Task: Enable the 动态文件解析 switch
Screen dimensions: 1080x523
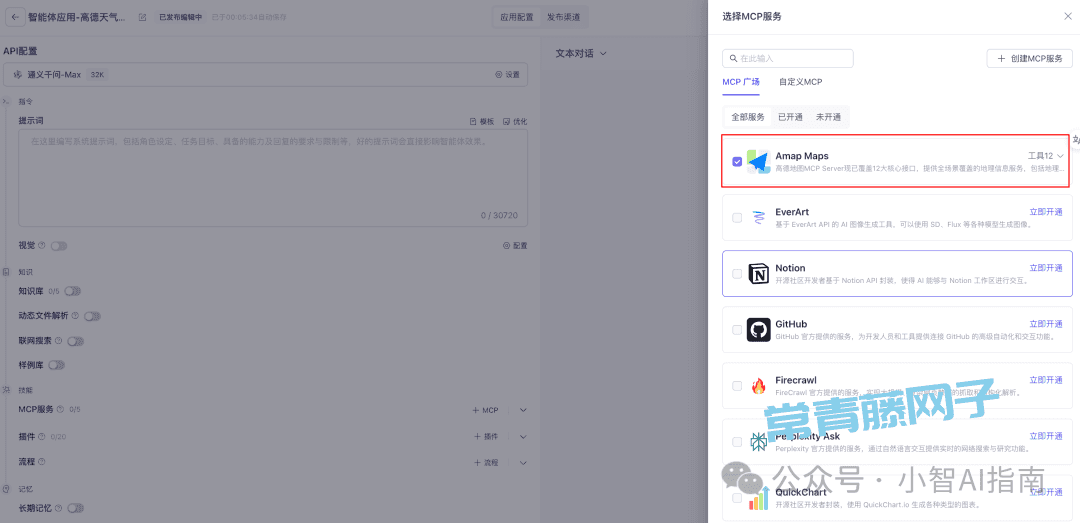Action: pos(92,316)
